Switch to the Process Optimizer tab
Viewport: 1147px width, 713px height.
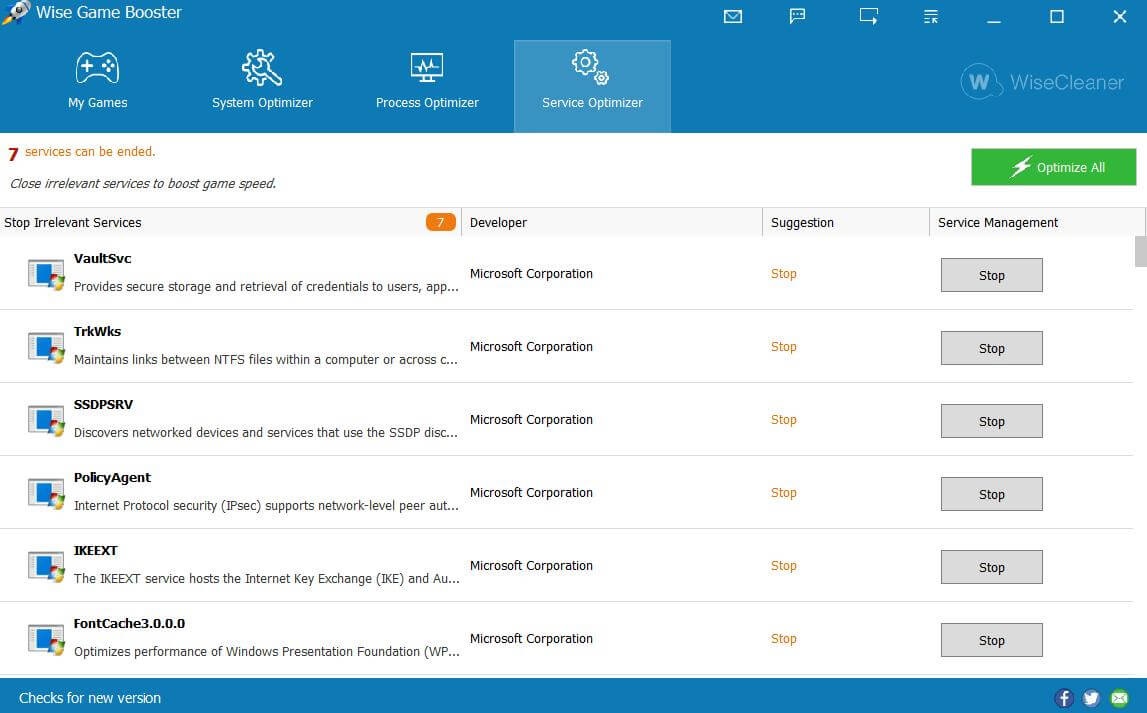click(x=427, y=86)
